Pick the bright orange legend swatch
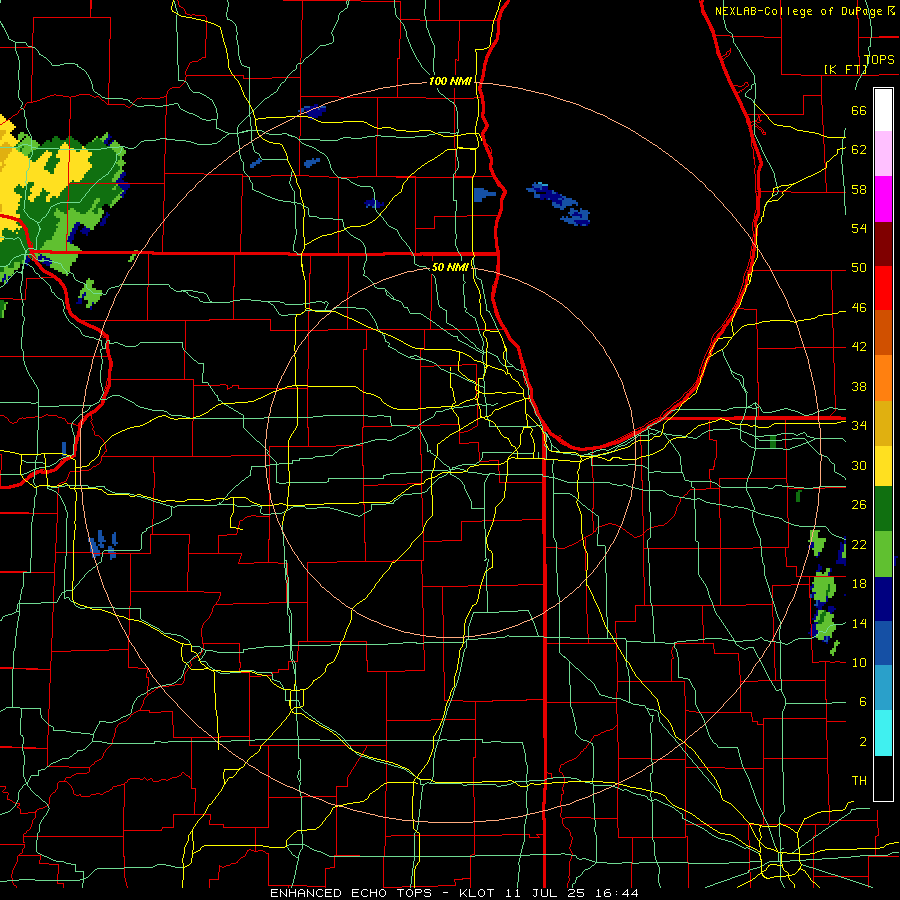This screenshot has height=900, width=900. pos(883,377)
